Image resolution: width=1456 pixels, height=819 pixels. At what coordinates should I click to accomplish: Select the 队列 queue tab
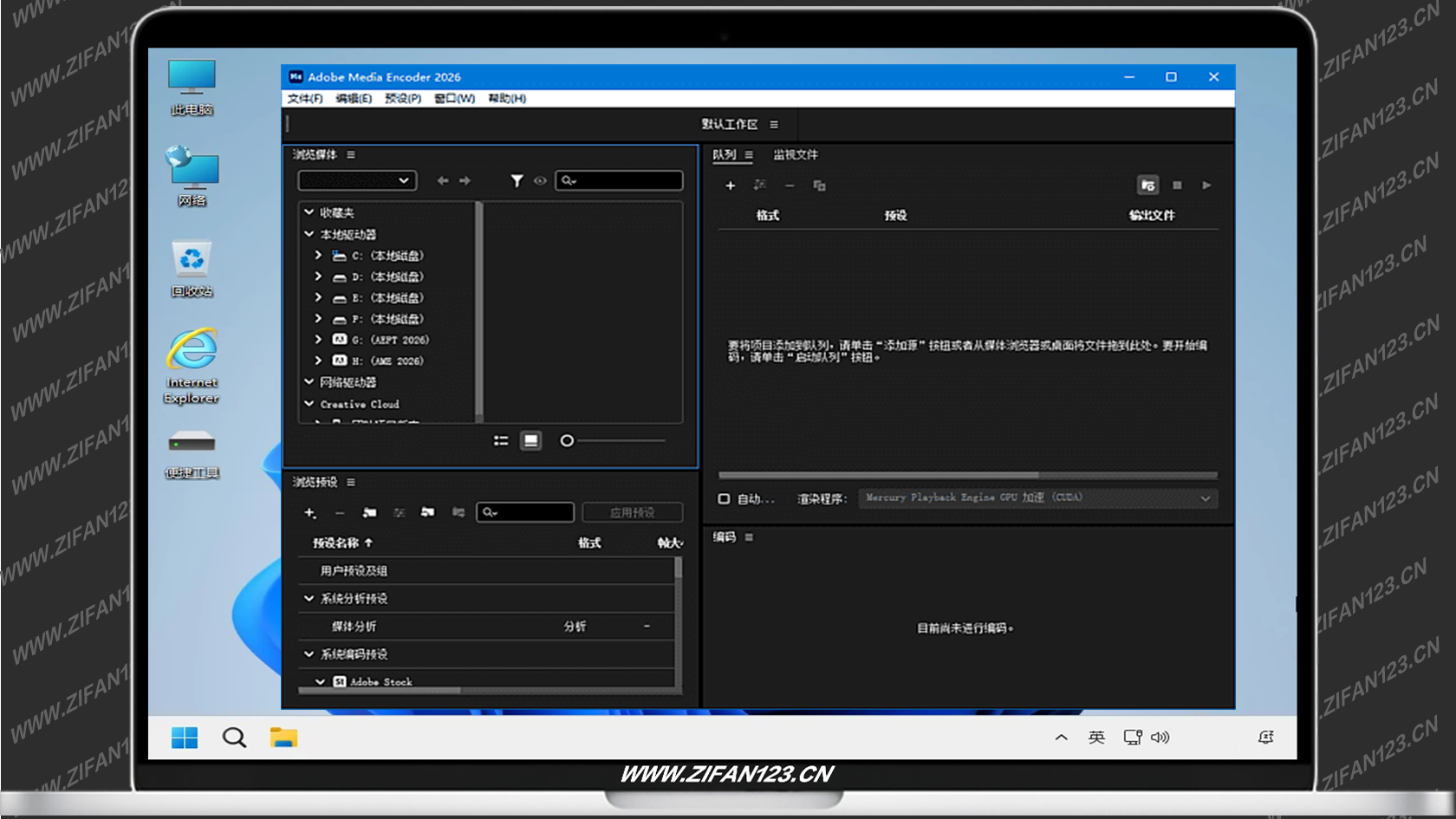pos(725,154)
